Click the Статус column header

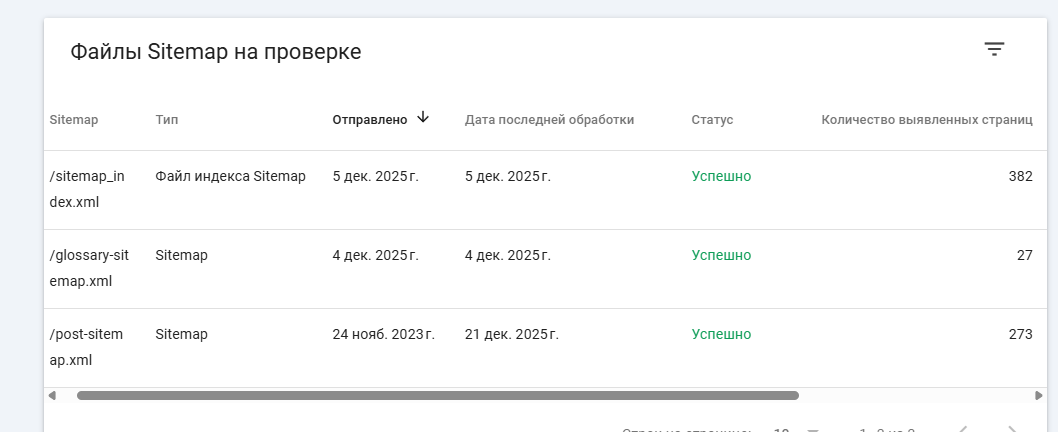click(712, 120)
